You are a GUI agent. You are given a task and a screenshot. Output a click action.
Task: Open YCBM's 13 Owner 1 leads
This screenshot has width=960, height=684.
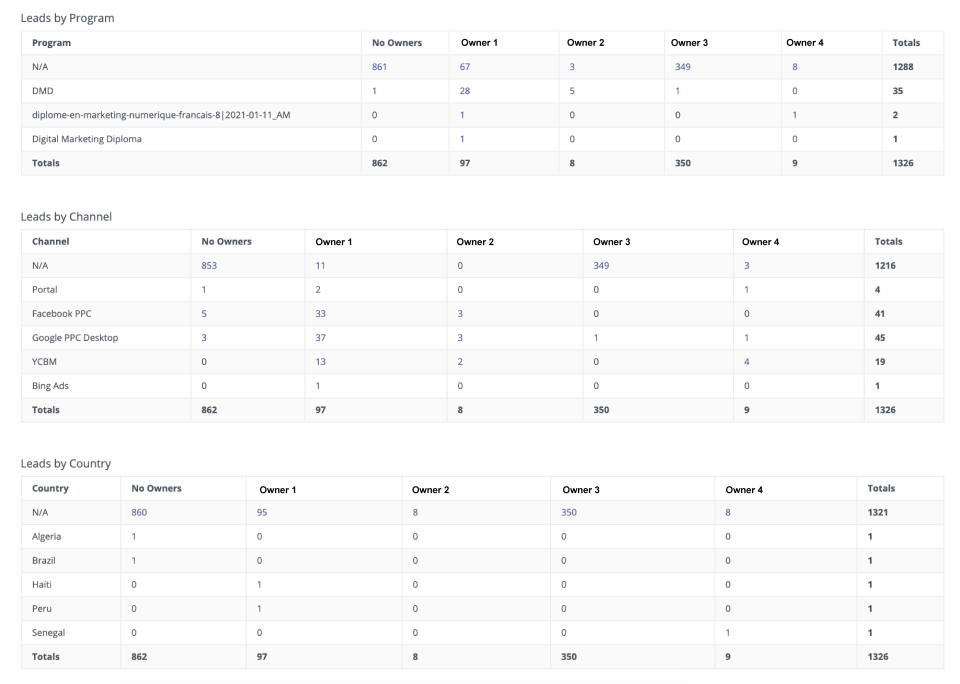coord(321,361)
